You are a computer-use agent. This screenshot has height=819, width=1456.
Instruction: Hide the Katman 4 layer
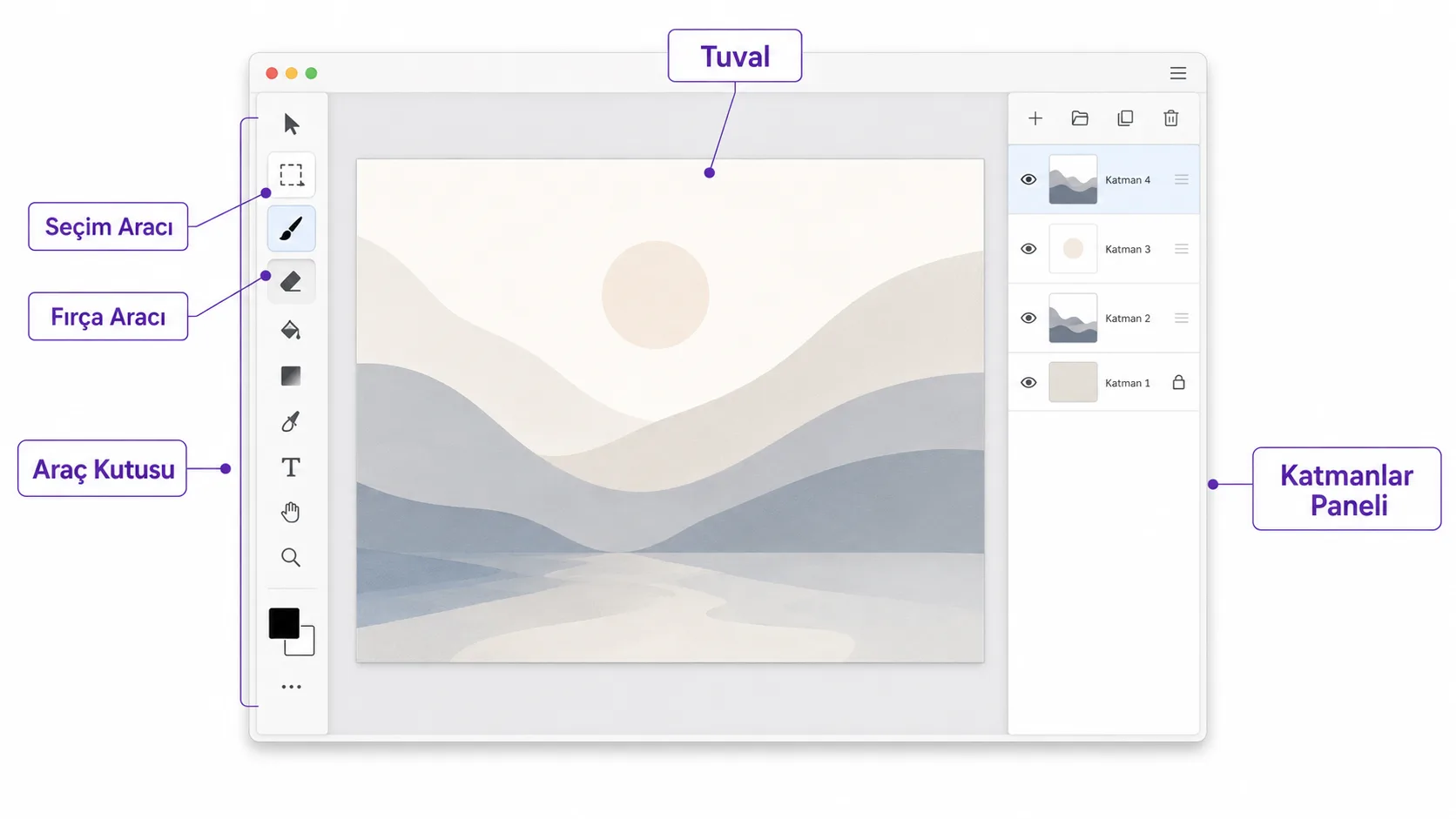tap(1028, 179)
